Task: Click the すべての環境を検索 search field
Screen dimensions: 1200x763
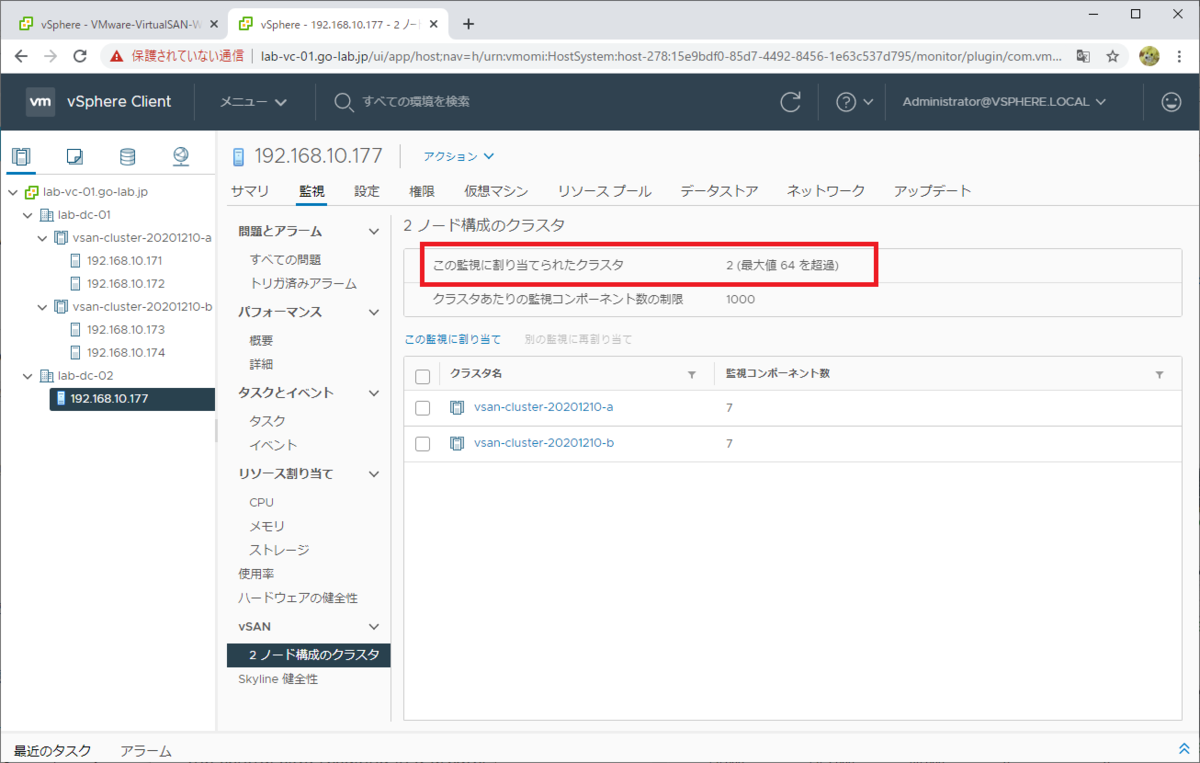Action: click(x=416, y=102)
